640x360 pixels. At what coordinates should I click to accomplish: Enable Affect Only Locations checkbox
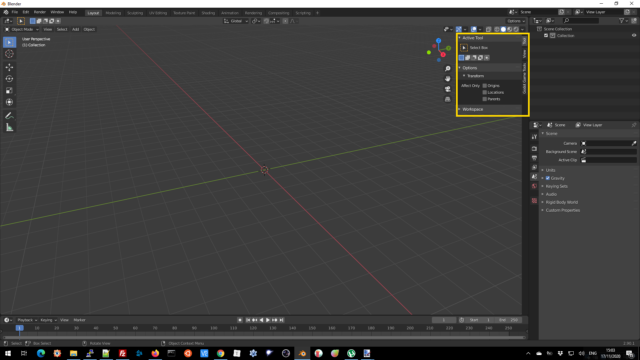(485, 92)
